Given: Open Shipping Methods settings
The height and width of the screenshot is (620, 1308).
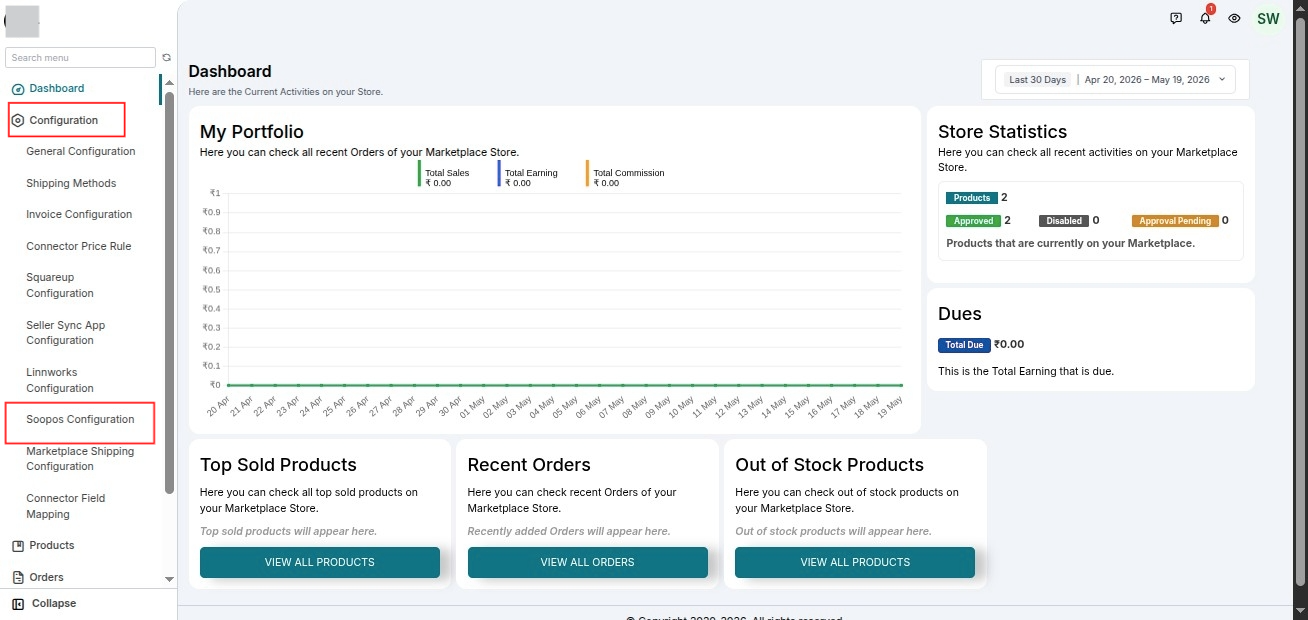Looking at the screenshot, I should click(71, 184).
